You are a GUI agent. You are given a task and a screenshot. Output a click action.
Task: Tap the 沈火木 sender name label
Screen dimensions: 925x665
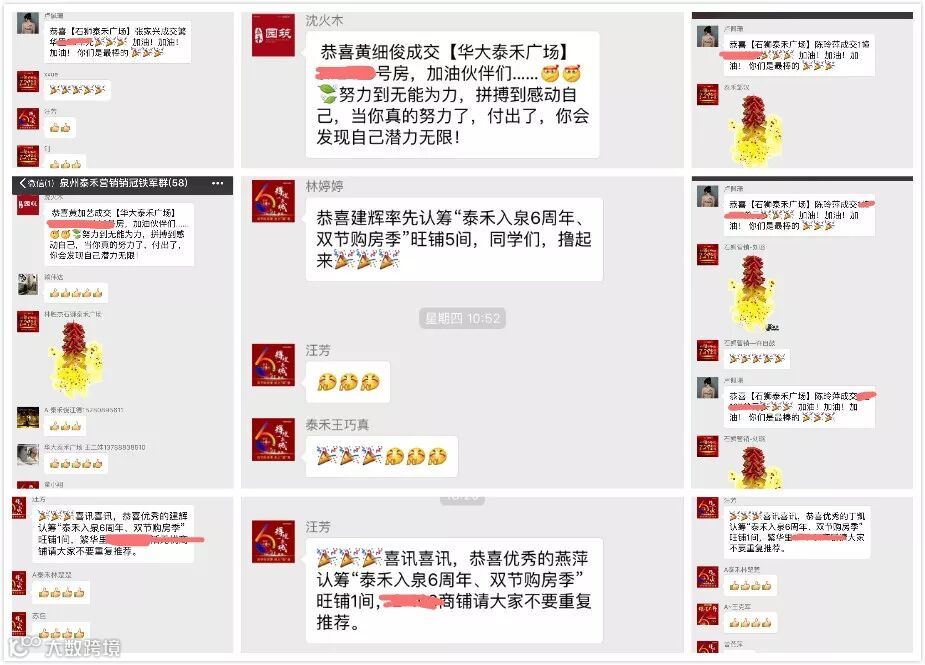(x=324, y=21)
